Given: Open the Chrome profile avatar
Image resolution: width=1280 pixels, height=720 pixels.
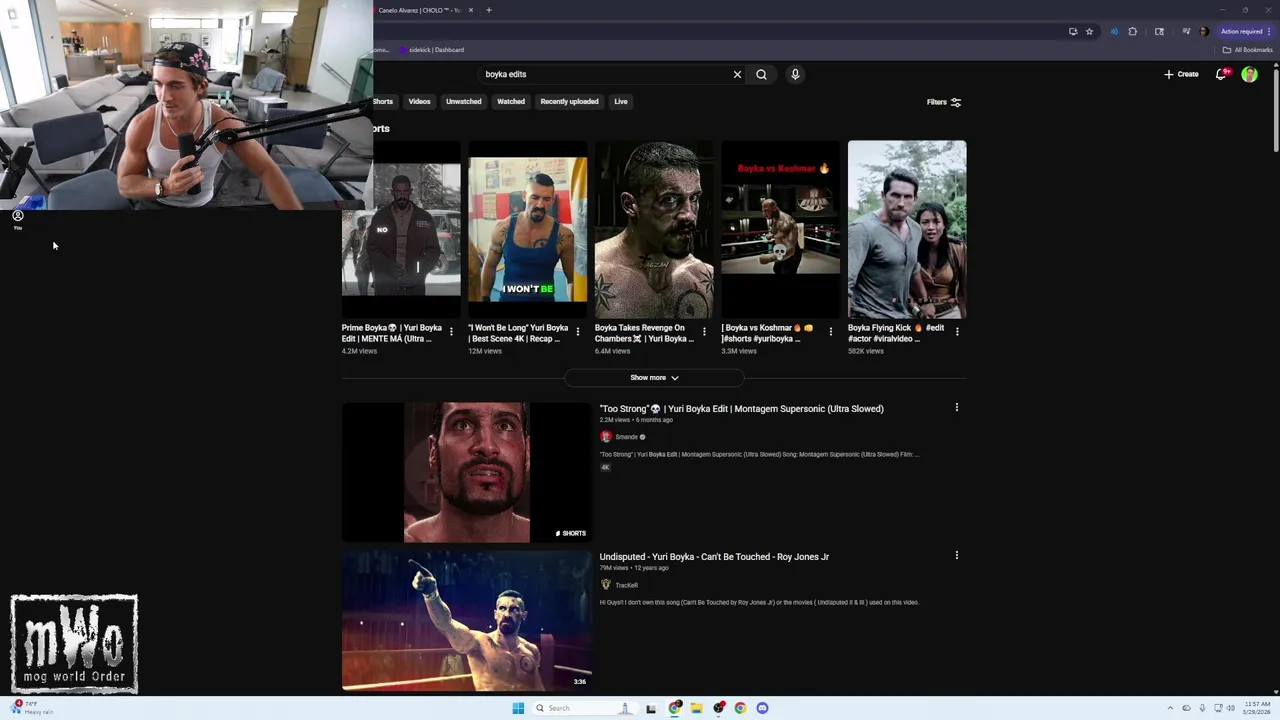Looking at the screenshot, I should (1204, 31).
